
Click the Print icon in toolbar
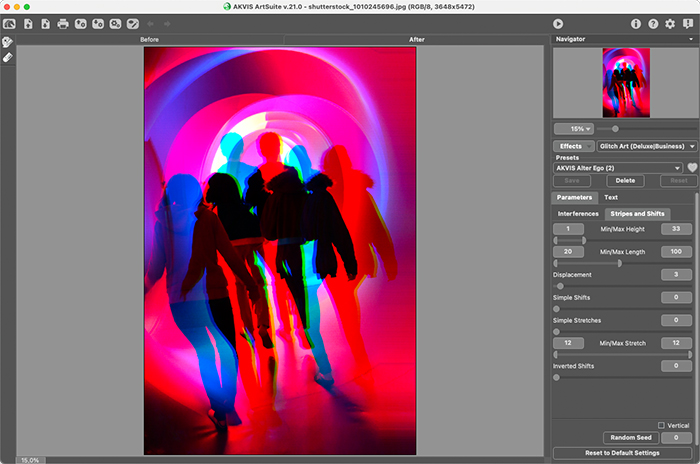(63, 23)
